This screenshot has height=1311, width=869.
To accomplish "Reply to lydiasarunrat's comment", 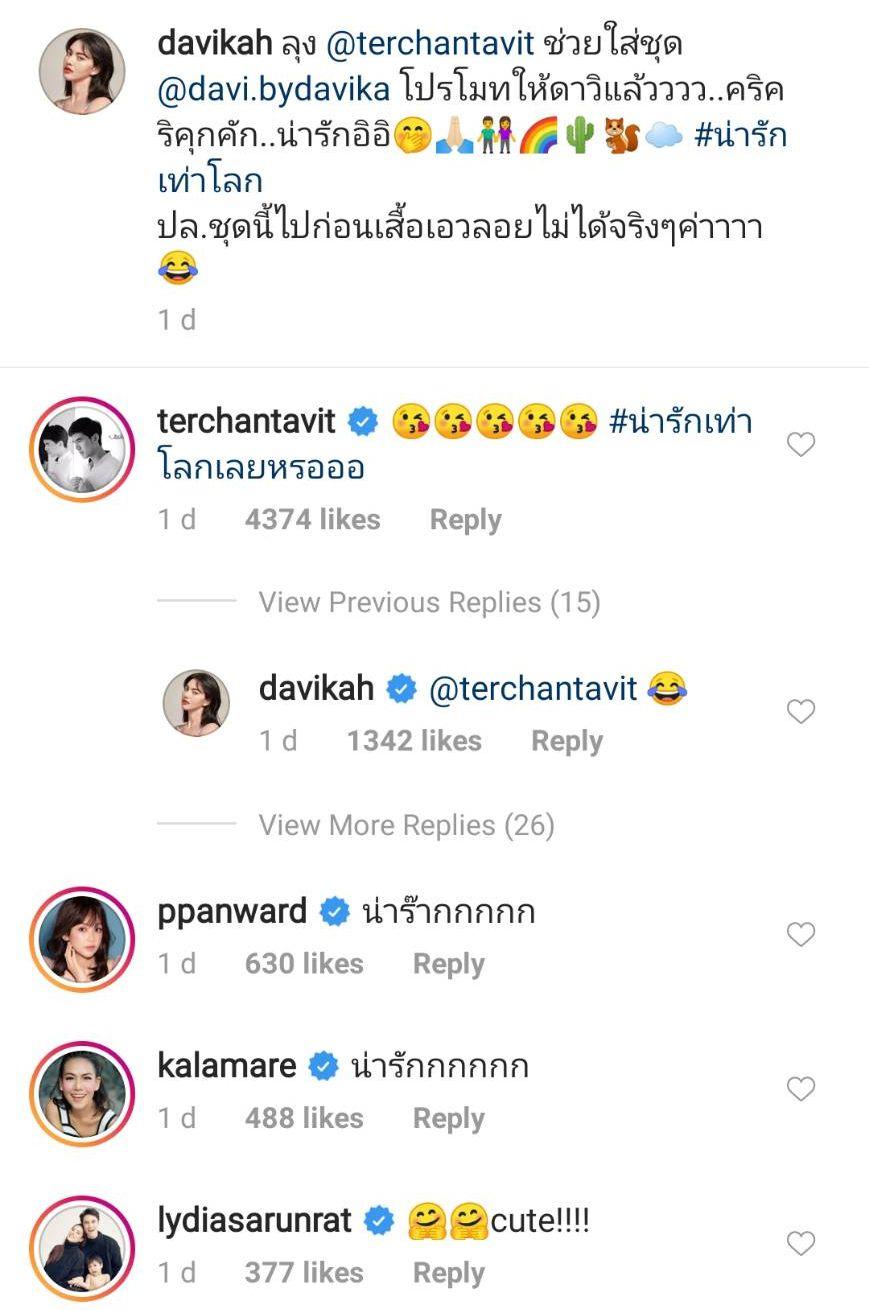I will click(x=448, y=1273).
